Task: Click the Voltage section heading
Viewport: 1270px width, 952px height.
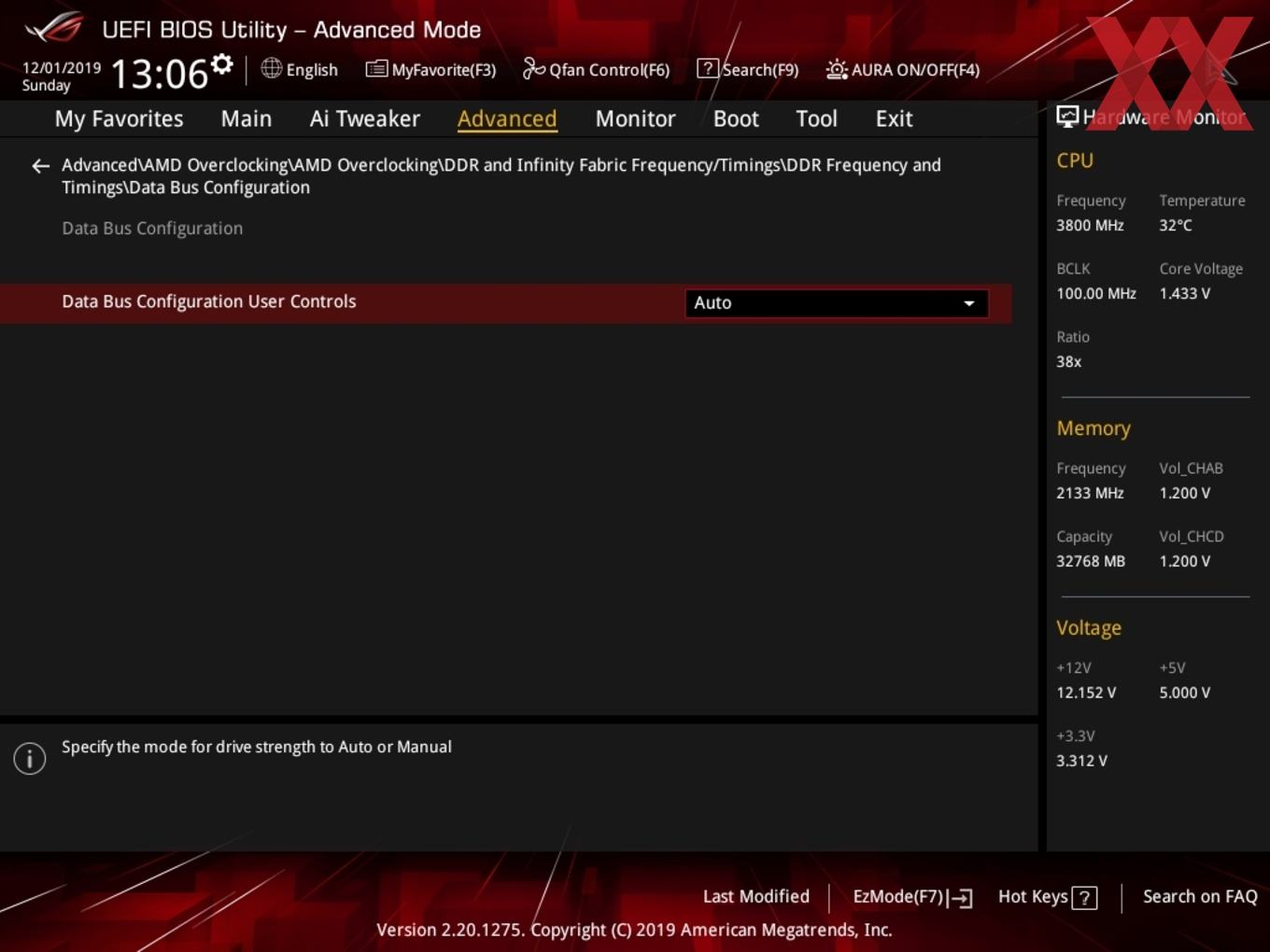Action: tap(1089, 628)
